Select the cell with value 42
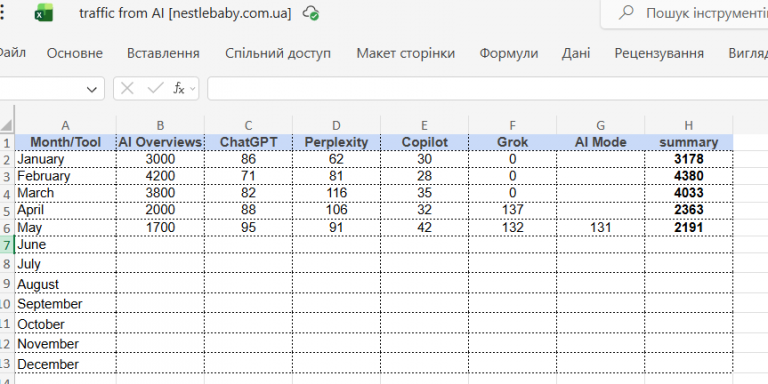 click(424, 227)
